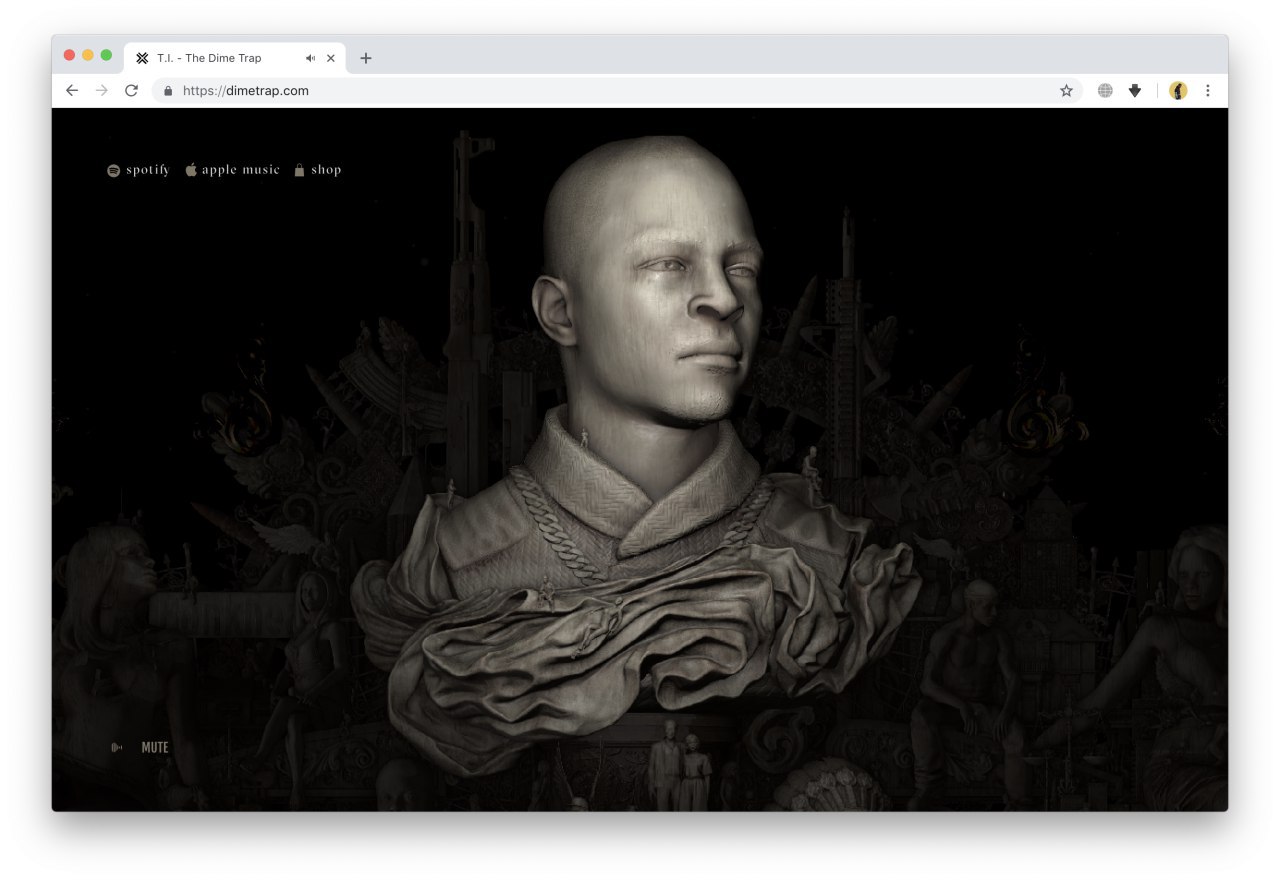Click the tab's favicon
This screenshot has width=1280, height=880.
point(142,58)
